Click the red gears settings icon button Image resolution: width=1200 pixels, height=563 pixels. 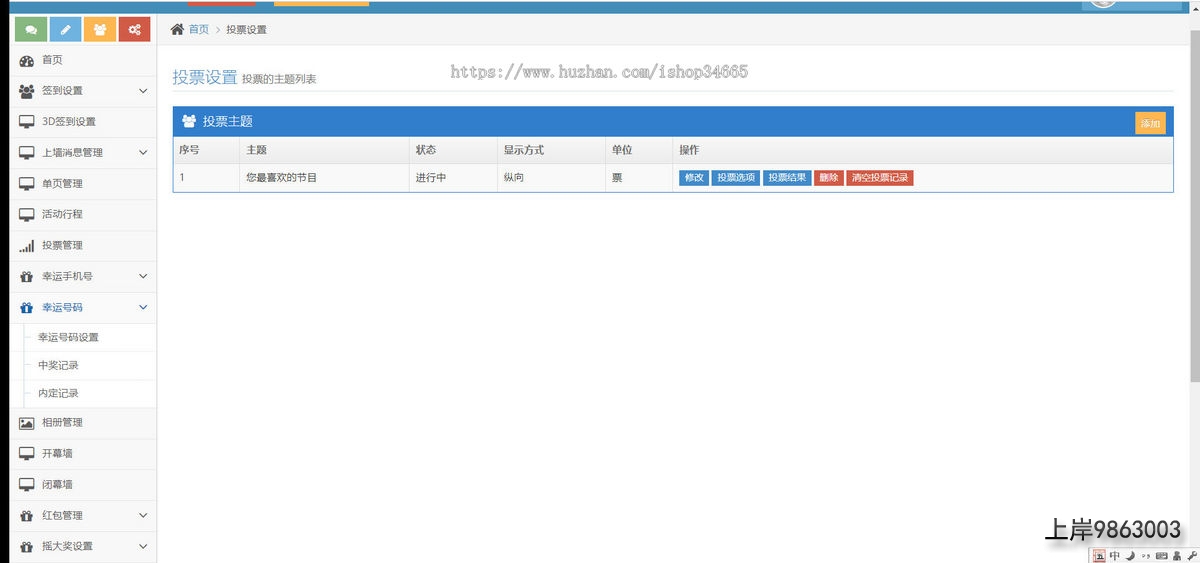[x=134, y=30]
